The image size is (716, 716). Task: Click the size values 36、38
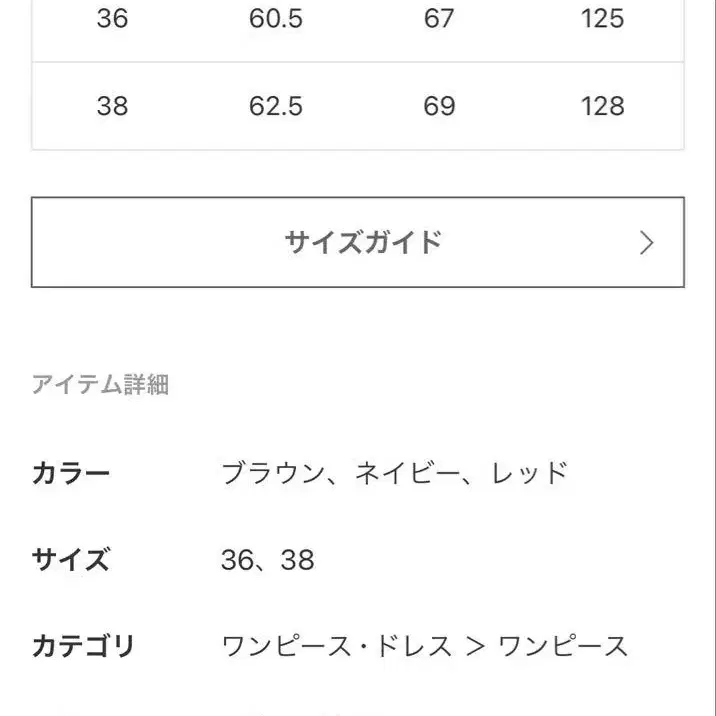pos(268,560)
